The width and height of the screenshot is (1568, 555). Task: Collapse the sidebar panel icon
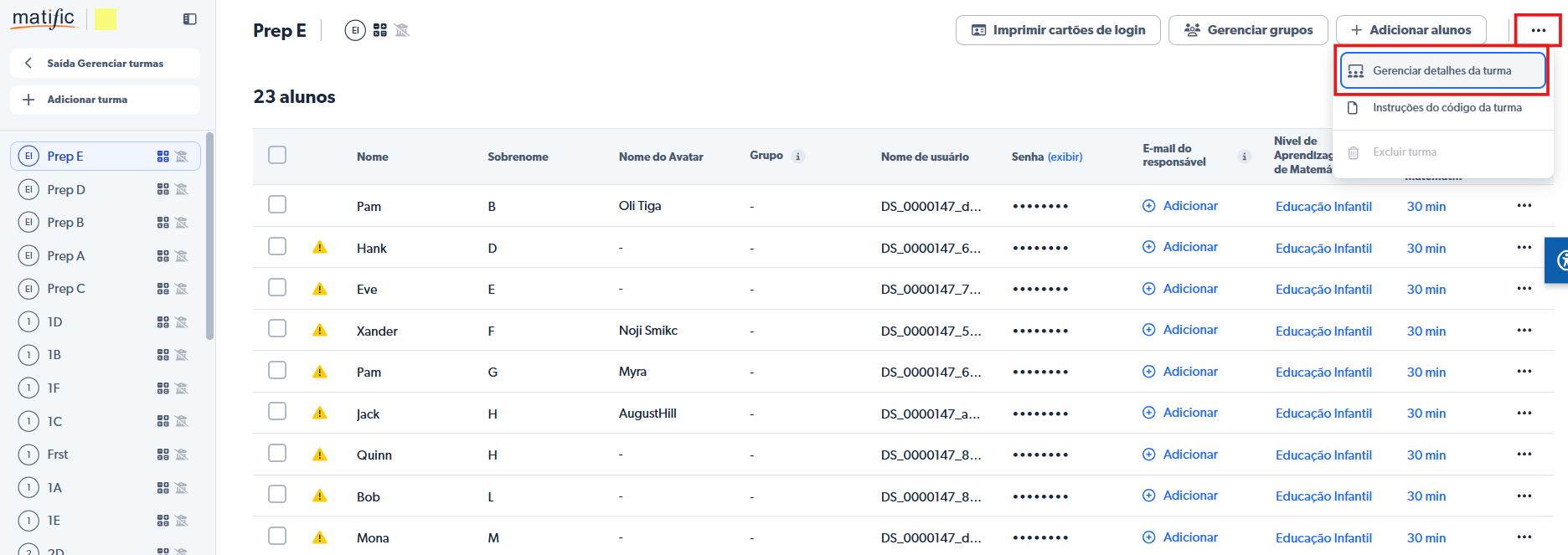point(190,19)
